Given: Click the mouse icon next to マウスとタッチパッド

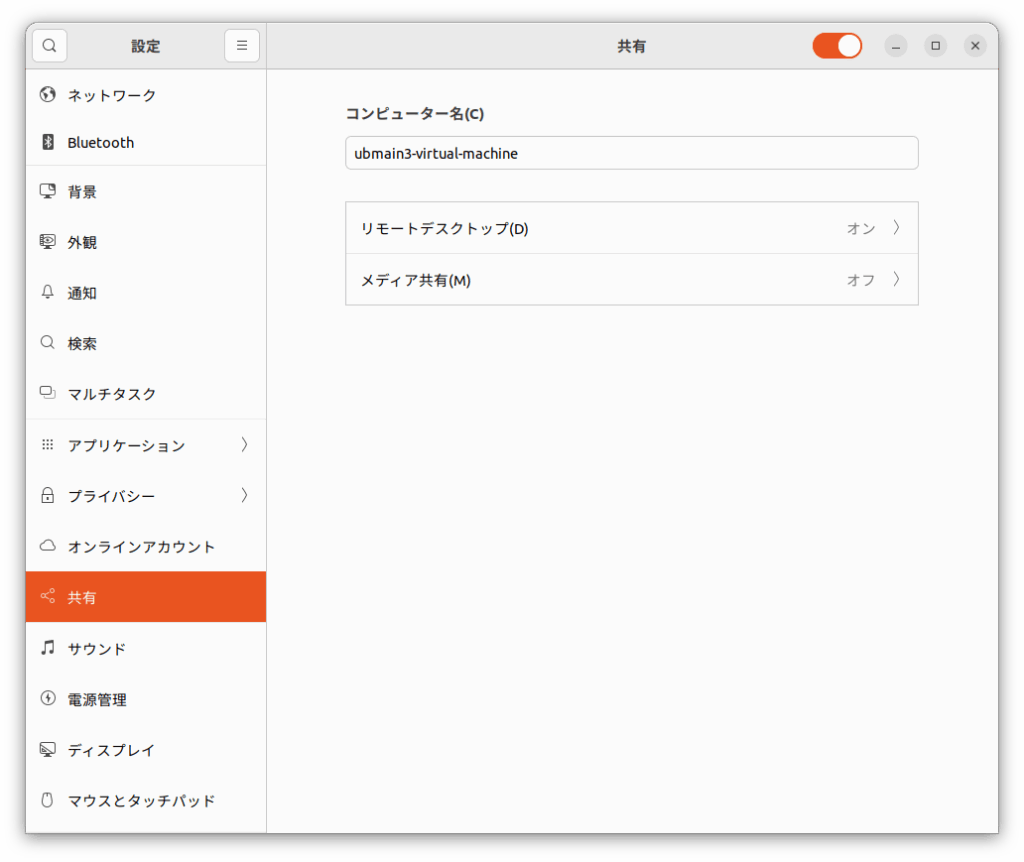Looking at the screenshot, I should point(48,799).
